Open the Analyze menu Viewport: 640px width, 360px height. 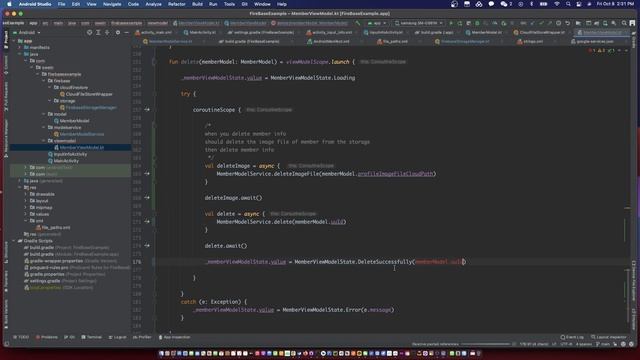coord(153,4)
